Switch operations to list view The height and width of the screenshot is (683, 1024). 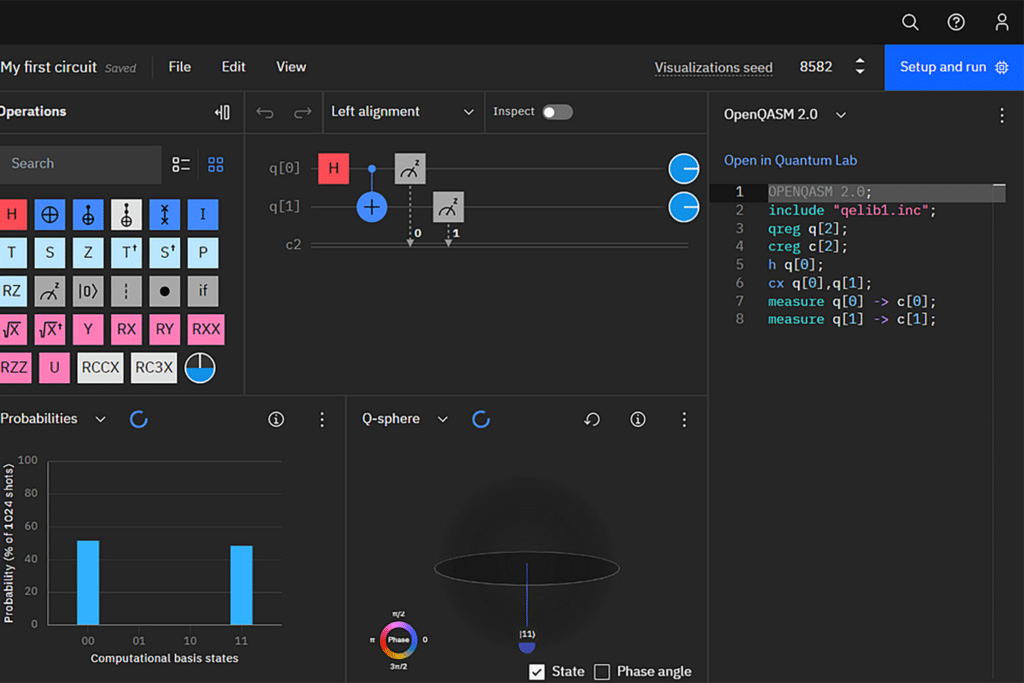click(181, 164)
